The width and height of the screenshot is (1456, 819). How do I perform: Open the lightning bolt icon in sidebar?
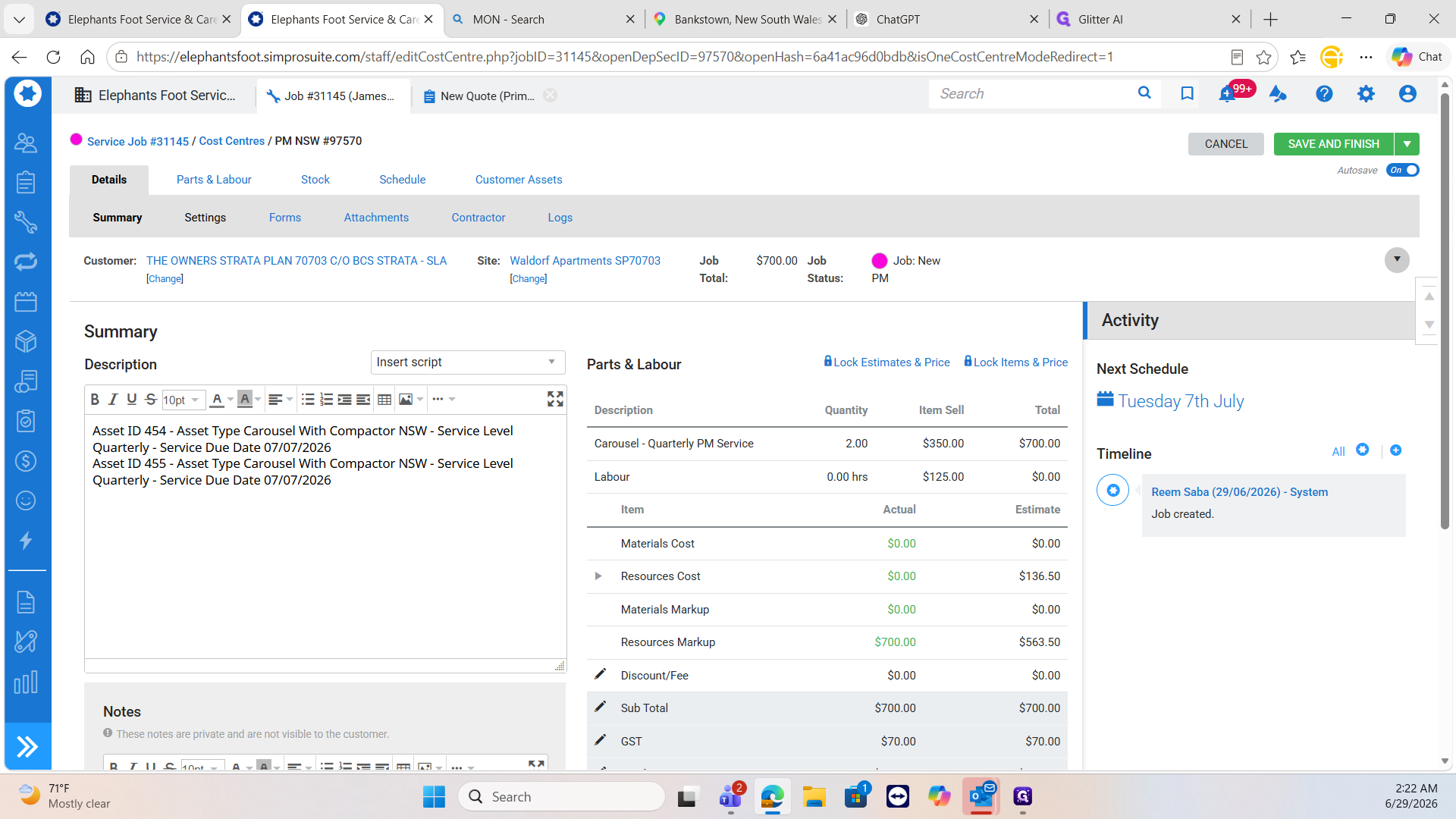point(26,540)
